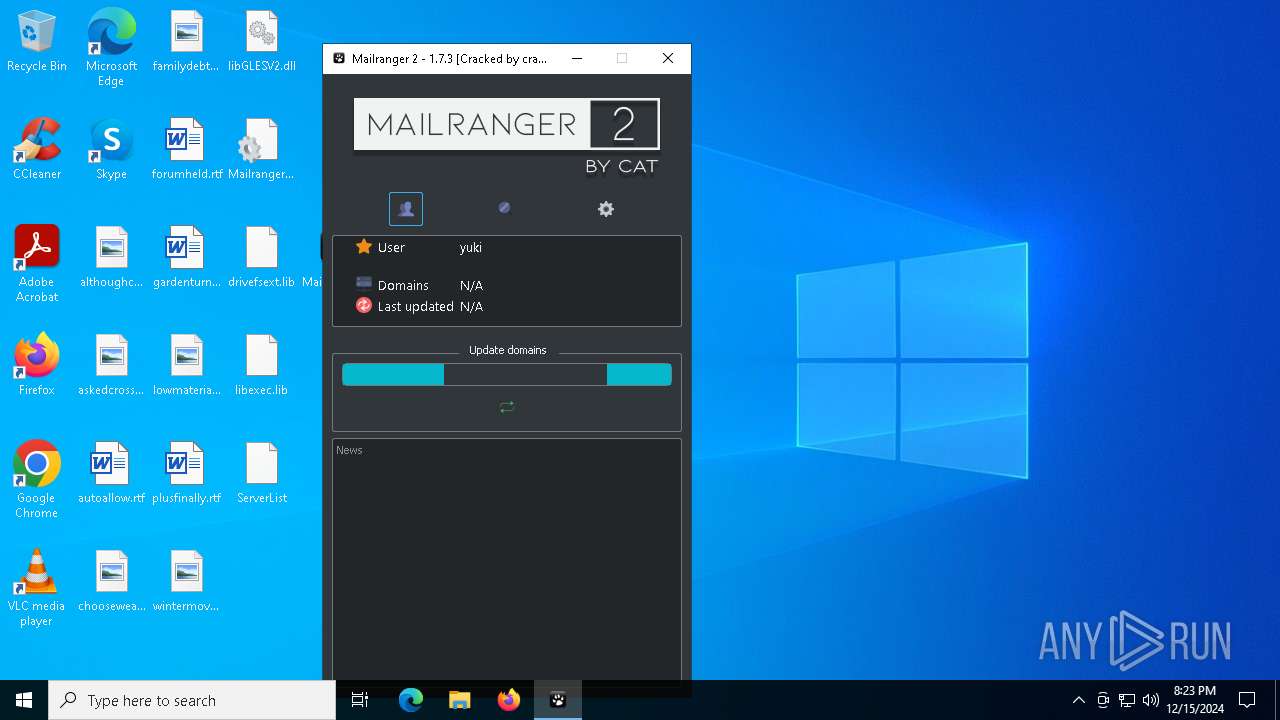Select the libGLESV2.dll file icon
The height and width of the screenshot is (720, 1280).
tap(262, 42)
